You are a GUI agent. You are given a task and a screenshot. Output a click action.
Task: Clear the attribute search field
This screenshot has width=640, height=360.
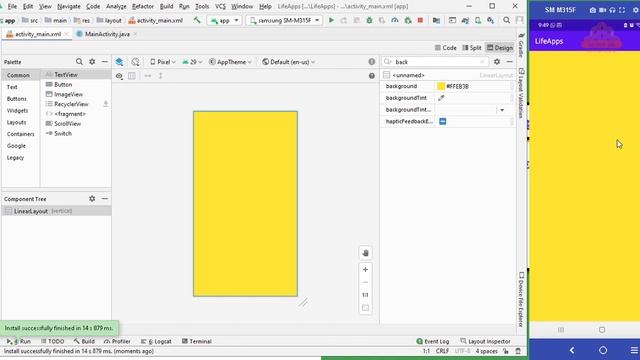[482, 62]
